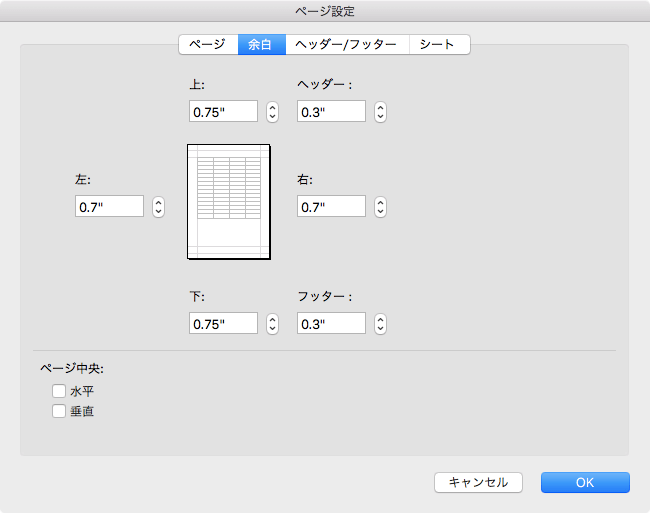This screenshot has height=513, width=650.
Task: Click the 下 margin stepper arrows
Action: tap(271, 323)
